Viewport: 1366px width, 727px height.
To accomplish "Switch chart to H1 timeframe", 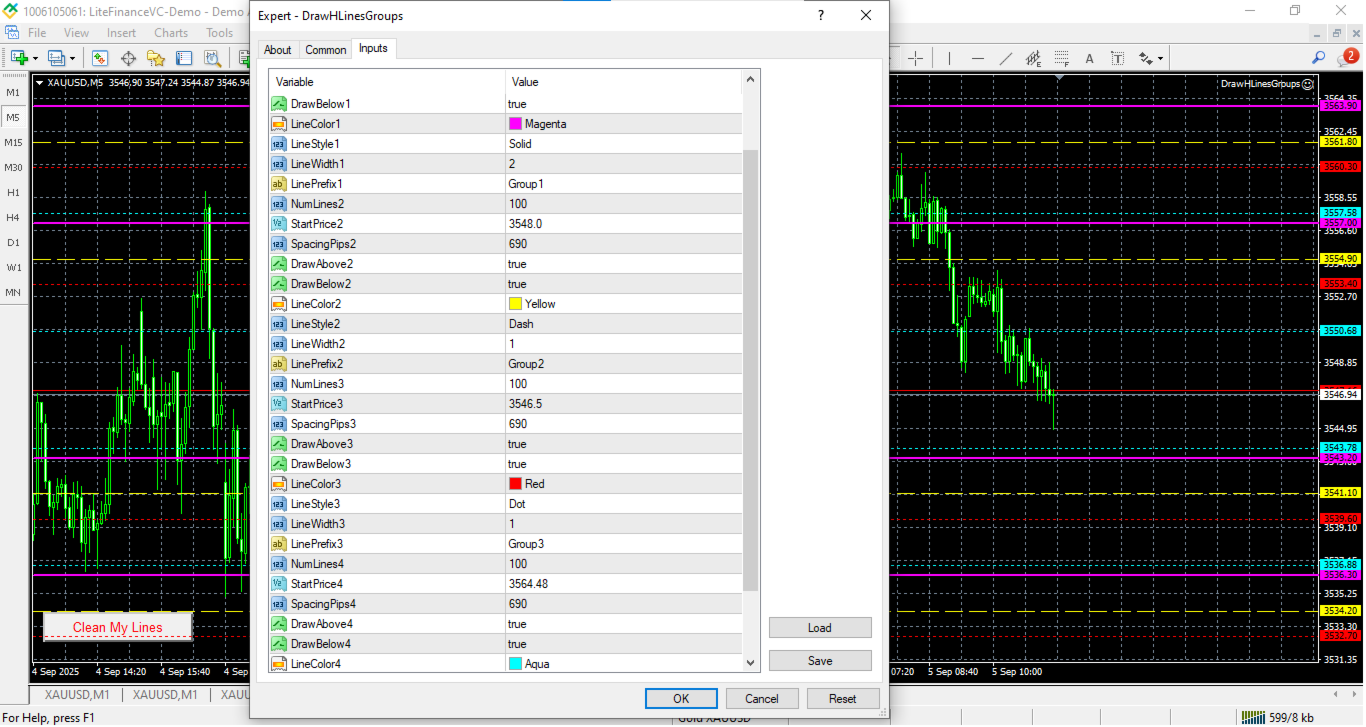I will point(13,192).
